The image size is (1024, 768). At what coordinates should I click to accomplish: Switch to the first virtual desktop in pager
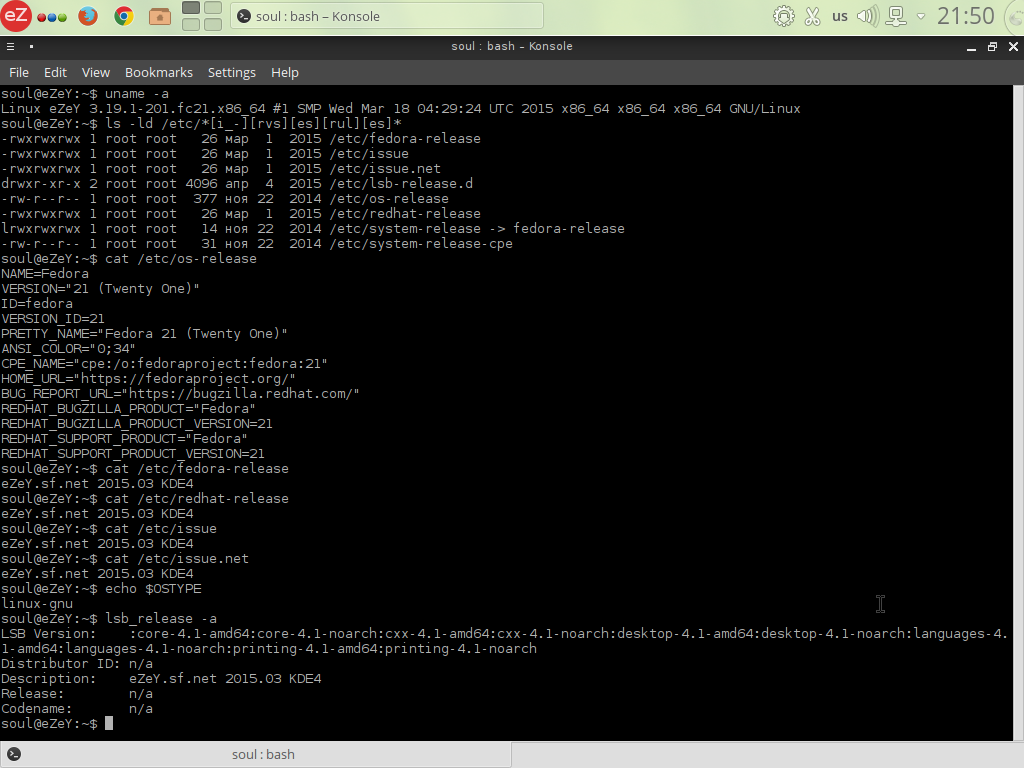[x=191, y=8]
